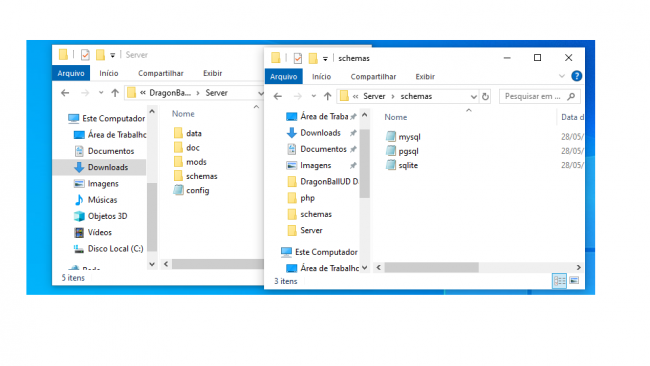Image resolution: width=650 pixels, height=366 pixels.
Task: Open the doc folder in Server window
Action: coord(187,148)
